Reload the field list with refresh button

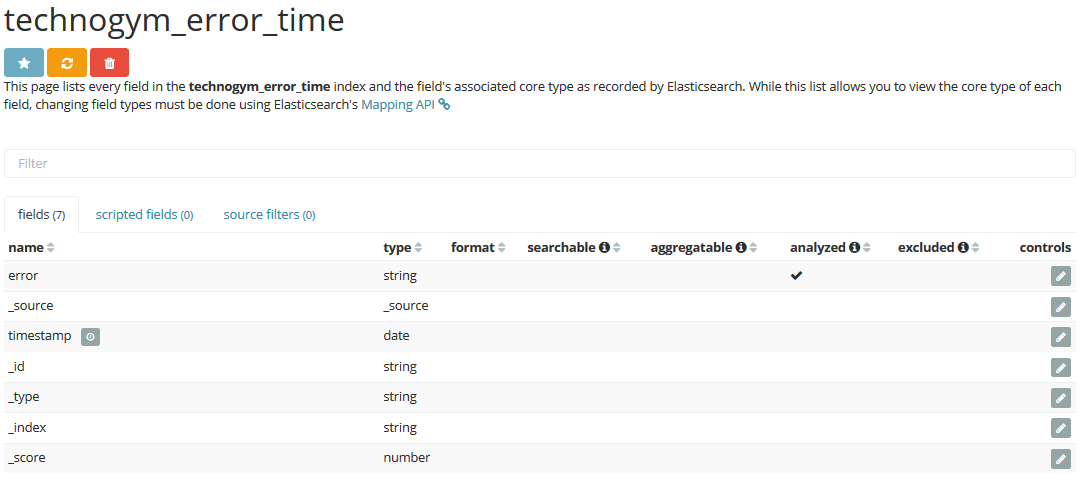[x=67, y=63]
